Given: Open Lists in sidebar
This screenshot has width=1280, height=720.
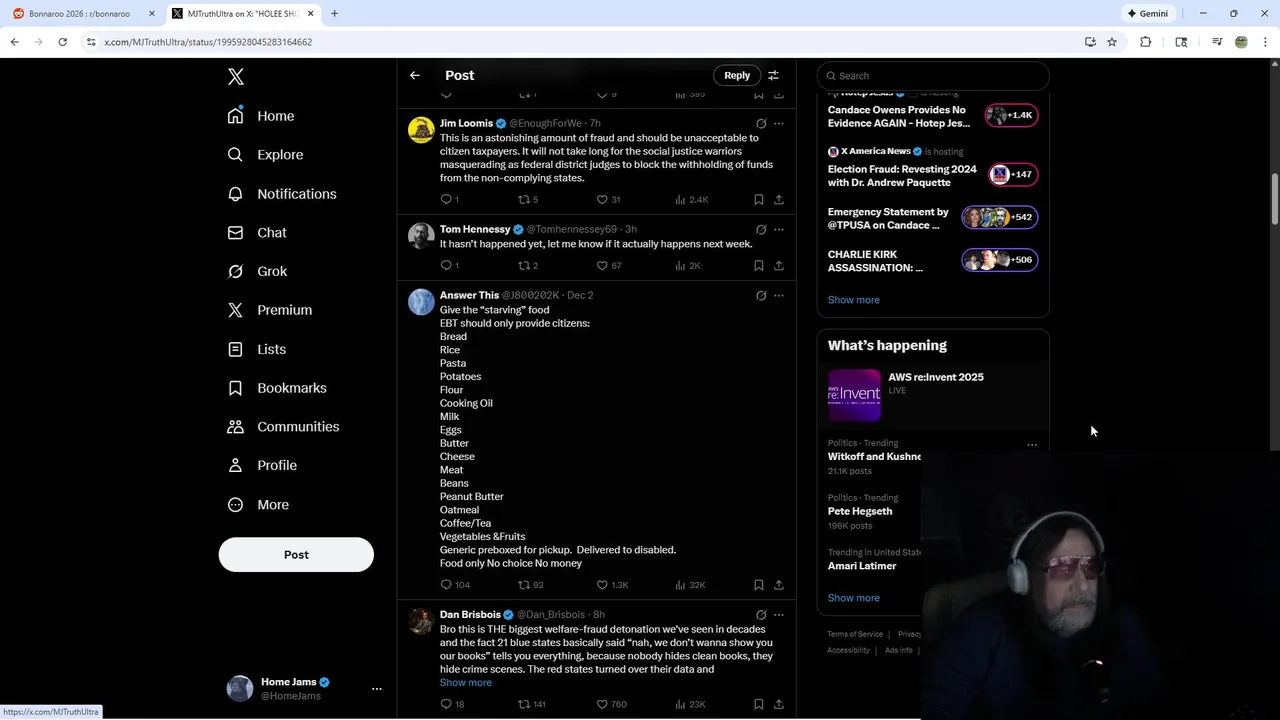Looking at the screenshot, I should pyautogui.click(x=257, y=349).
